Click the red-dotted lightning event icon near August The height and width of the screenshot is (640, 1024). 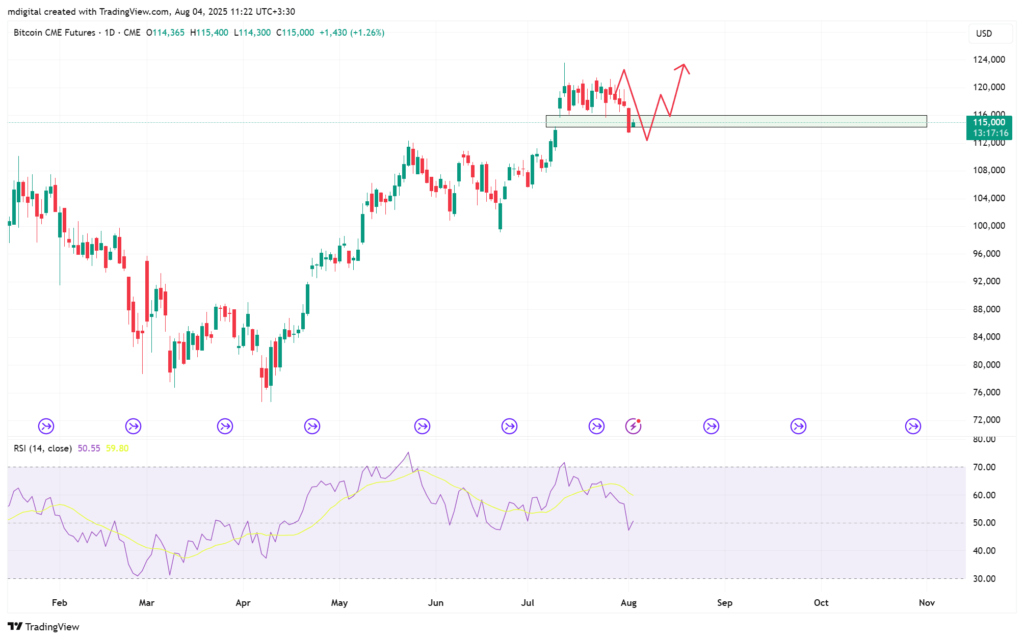tap(634, 426)
